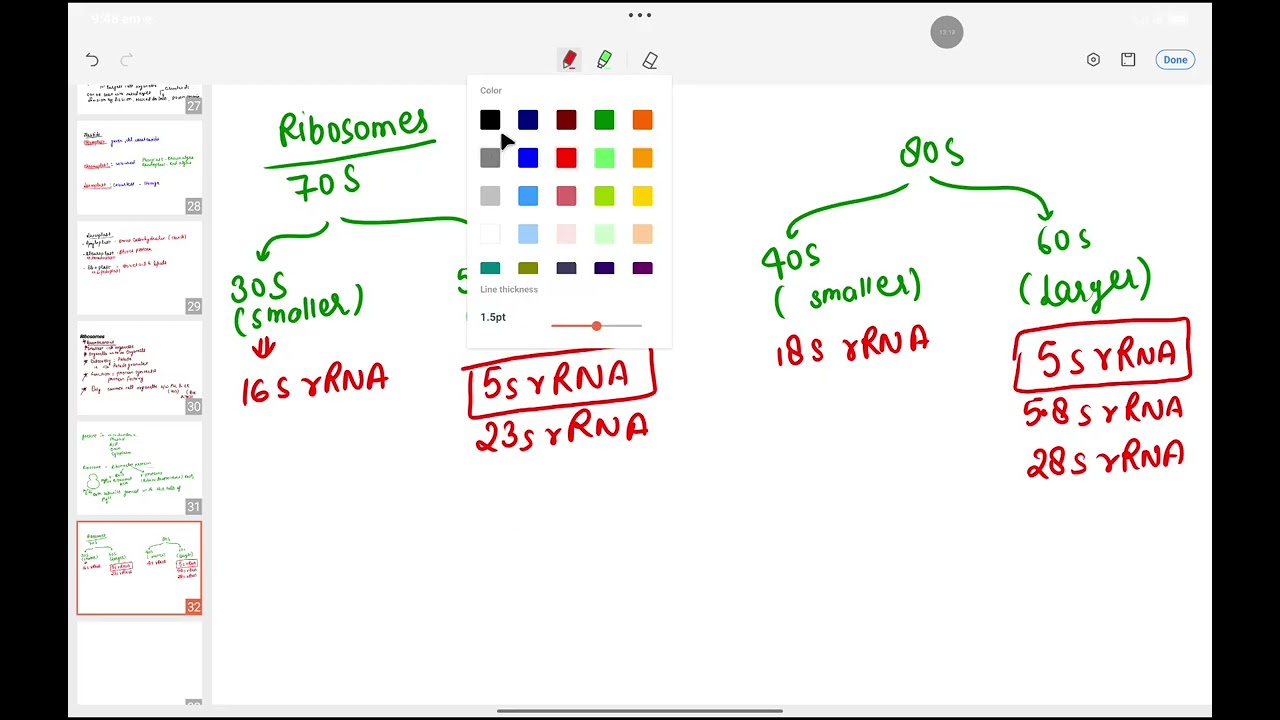Open the three-dot multitasking menu at top
This screenshot has height=720, width=1280.
(640, 15)
